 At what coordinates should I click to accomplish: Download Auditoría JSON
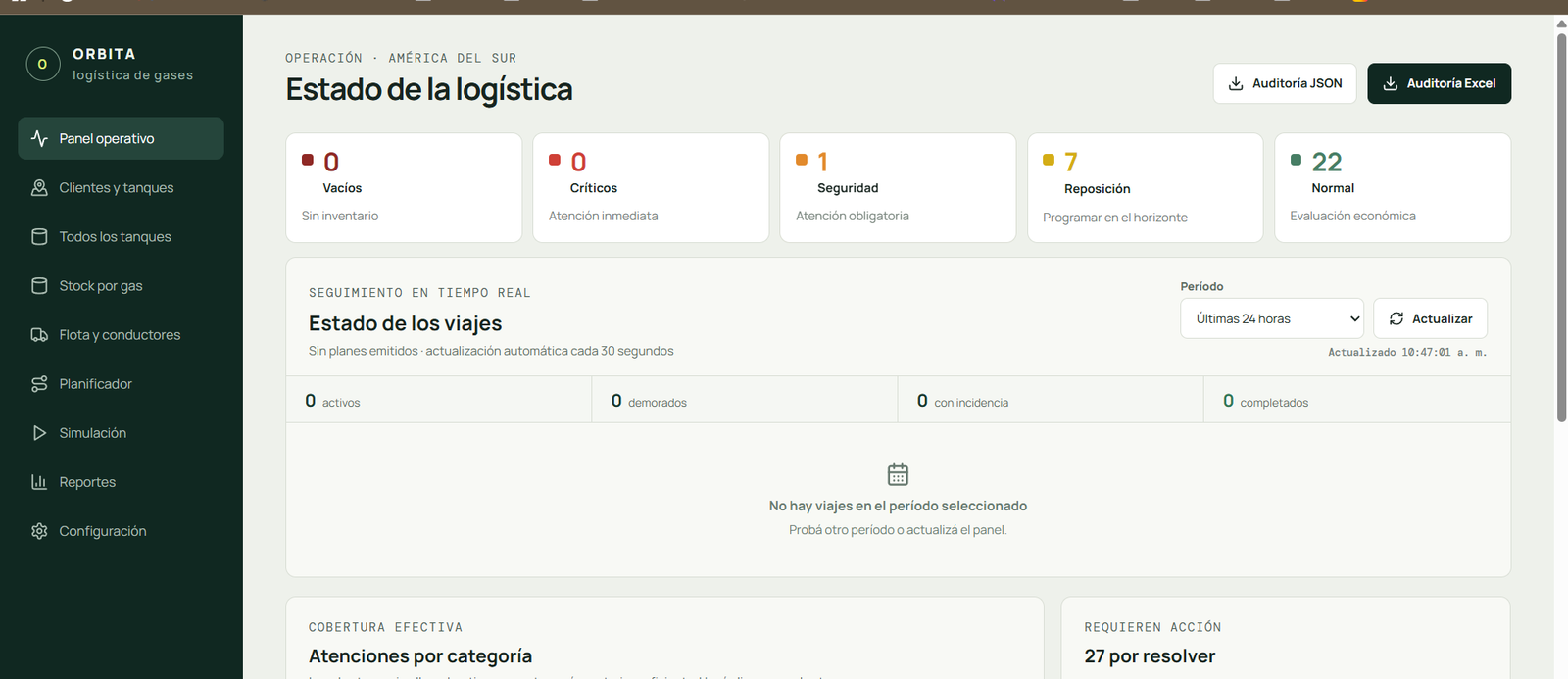coord(1285,83)
